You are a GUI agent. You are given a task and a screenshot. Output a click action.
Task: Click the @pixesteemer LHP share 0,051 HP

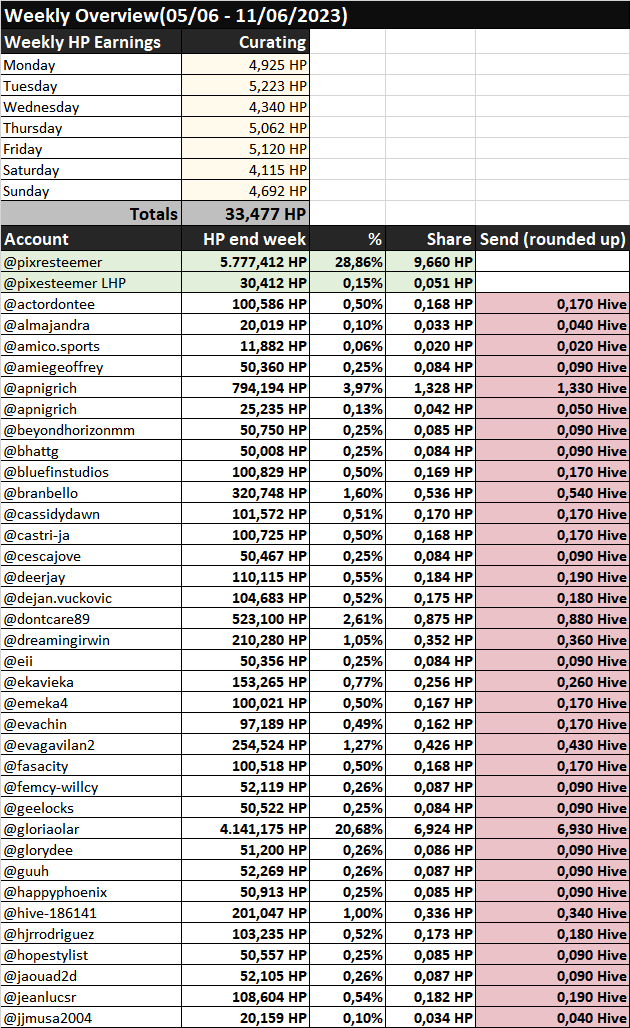click(431, 283)
